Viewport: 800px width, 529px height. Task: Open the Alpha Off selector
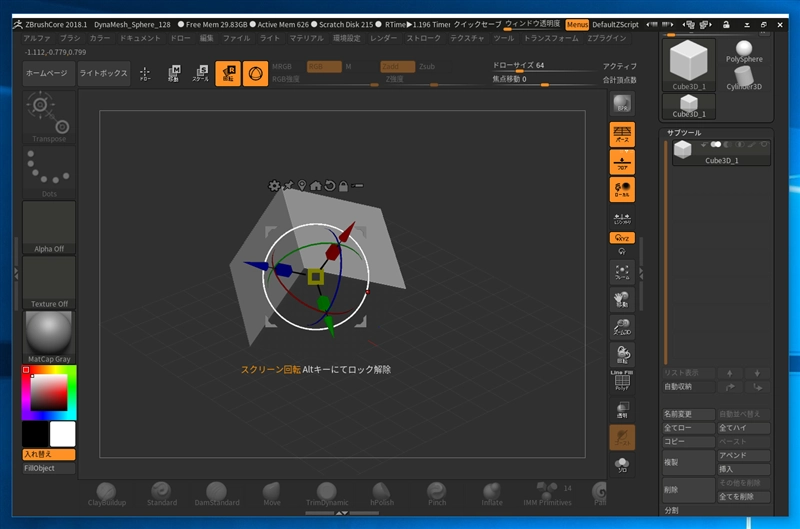click(x=49, y=228)
